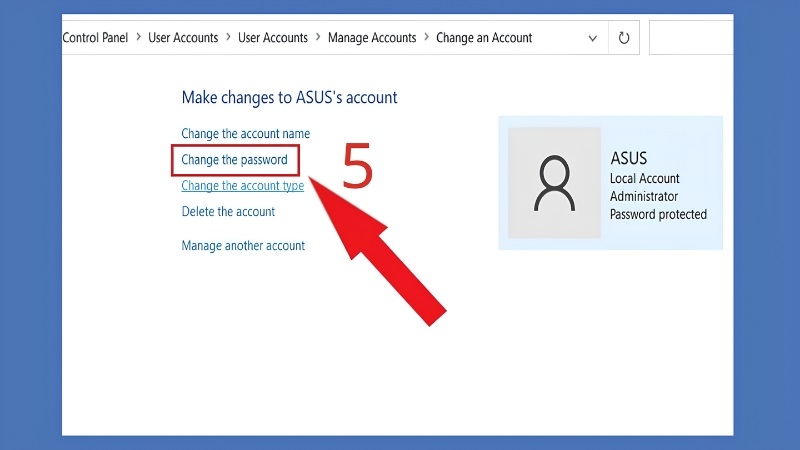Open Change the password link
The width and height of the screenshot is (800, 450).
(235, 160)
